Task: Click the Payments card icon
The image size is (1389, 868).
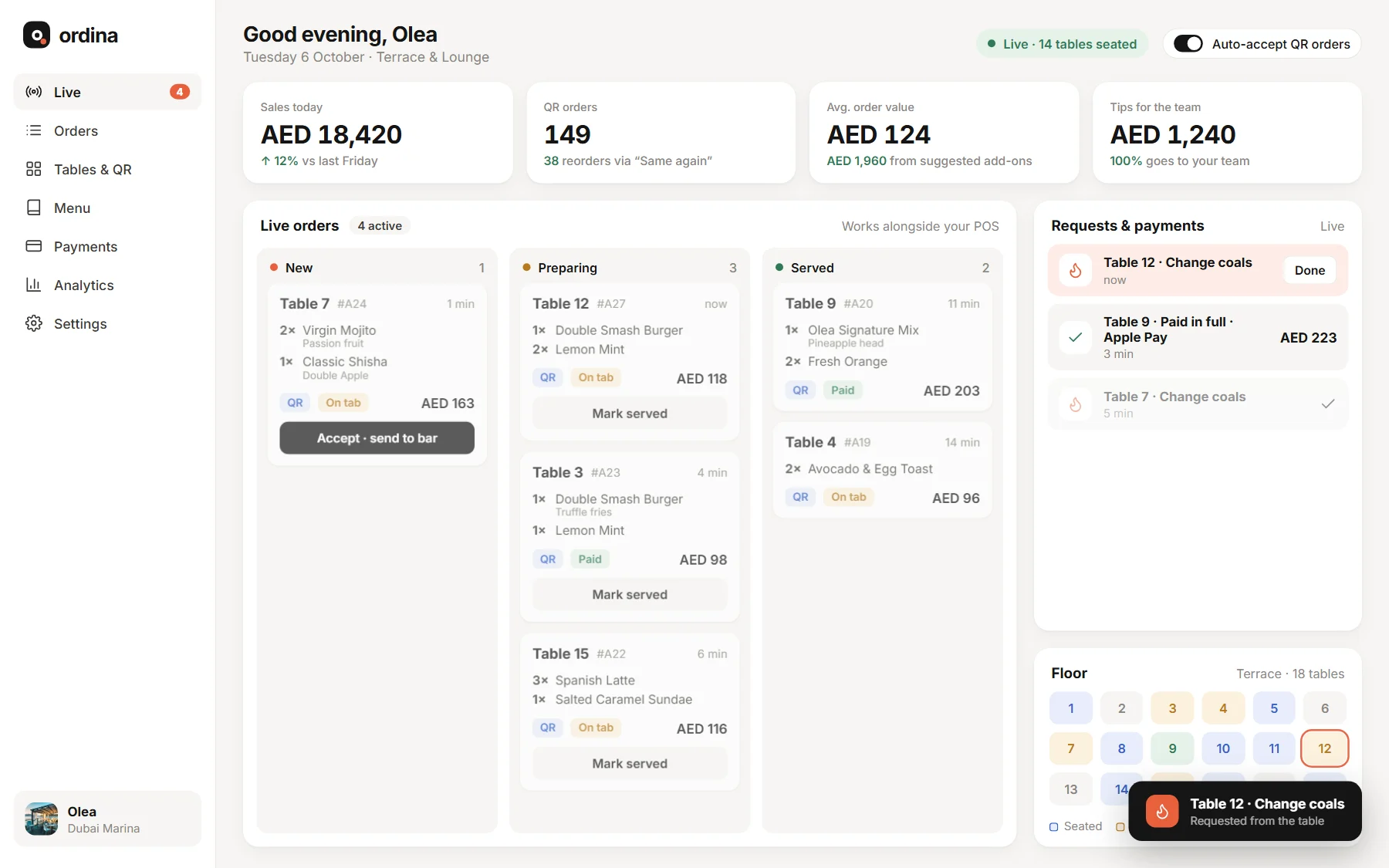Action: [33, 246]
